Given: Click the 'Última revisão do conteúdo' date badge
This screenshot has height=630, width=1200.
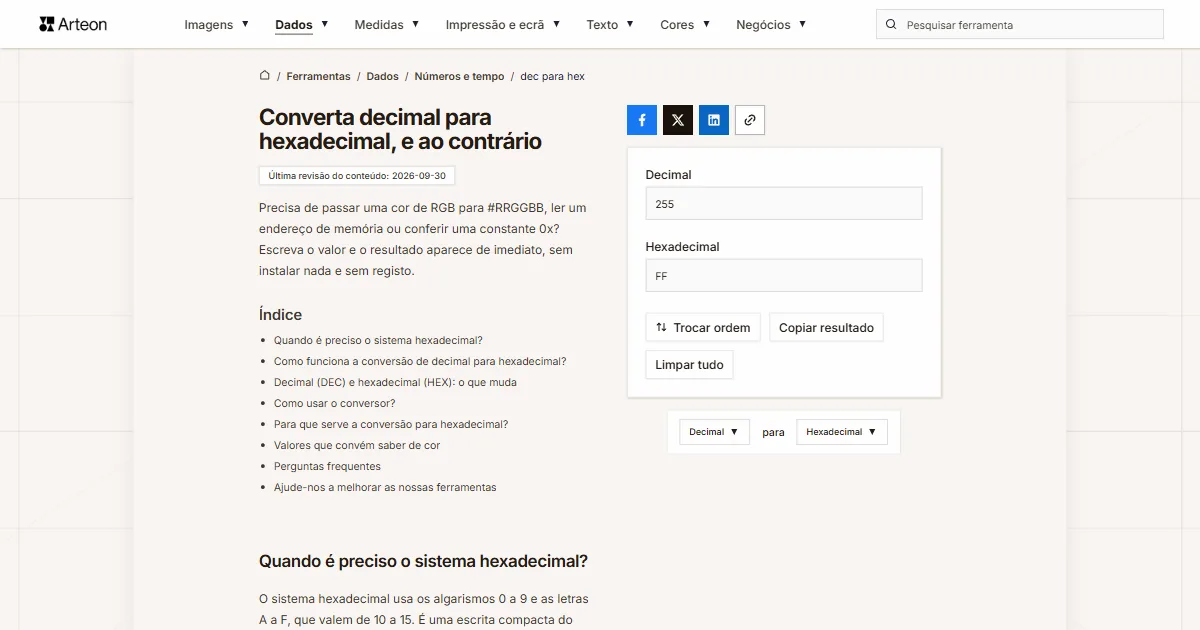Looking at the screenshot, I should coord(357,175).
